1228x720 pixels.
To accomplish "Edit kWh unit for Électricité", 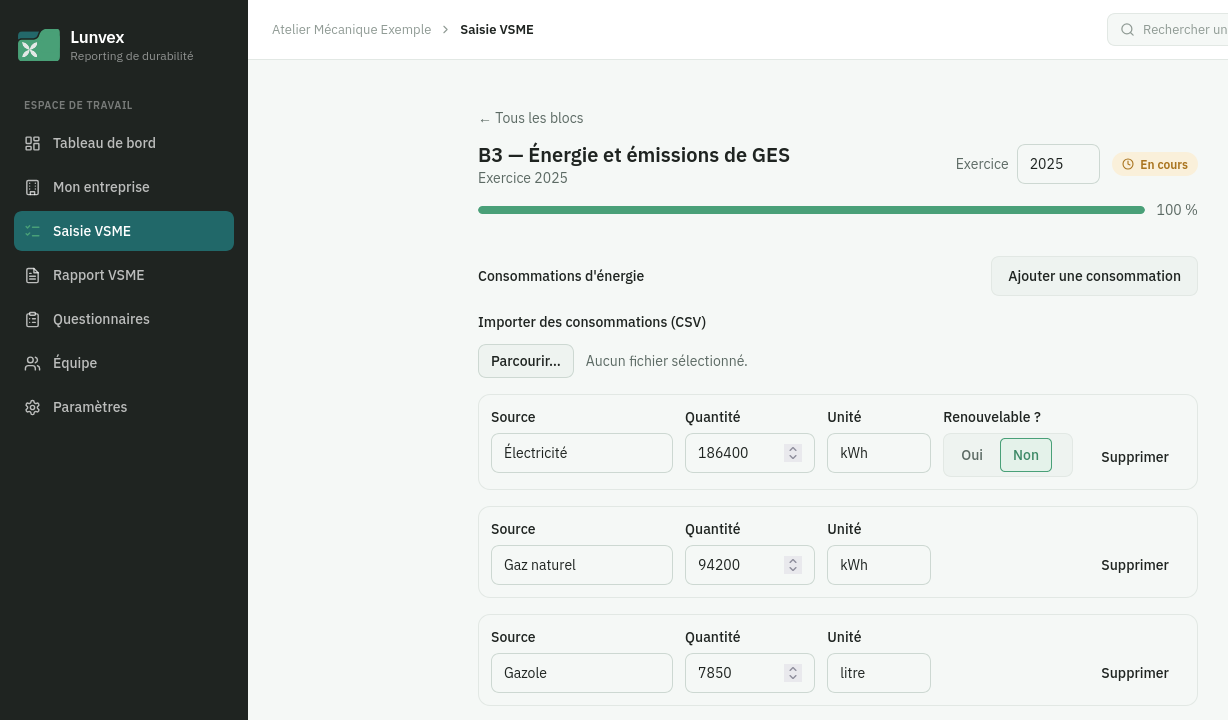I will 879,453.
